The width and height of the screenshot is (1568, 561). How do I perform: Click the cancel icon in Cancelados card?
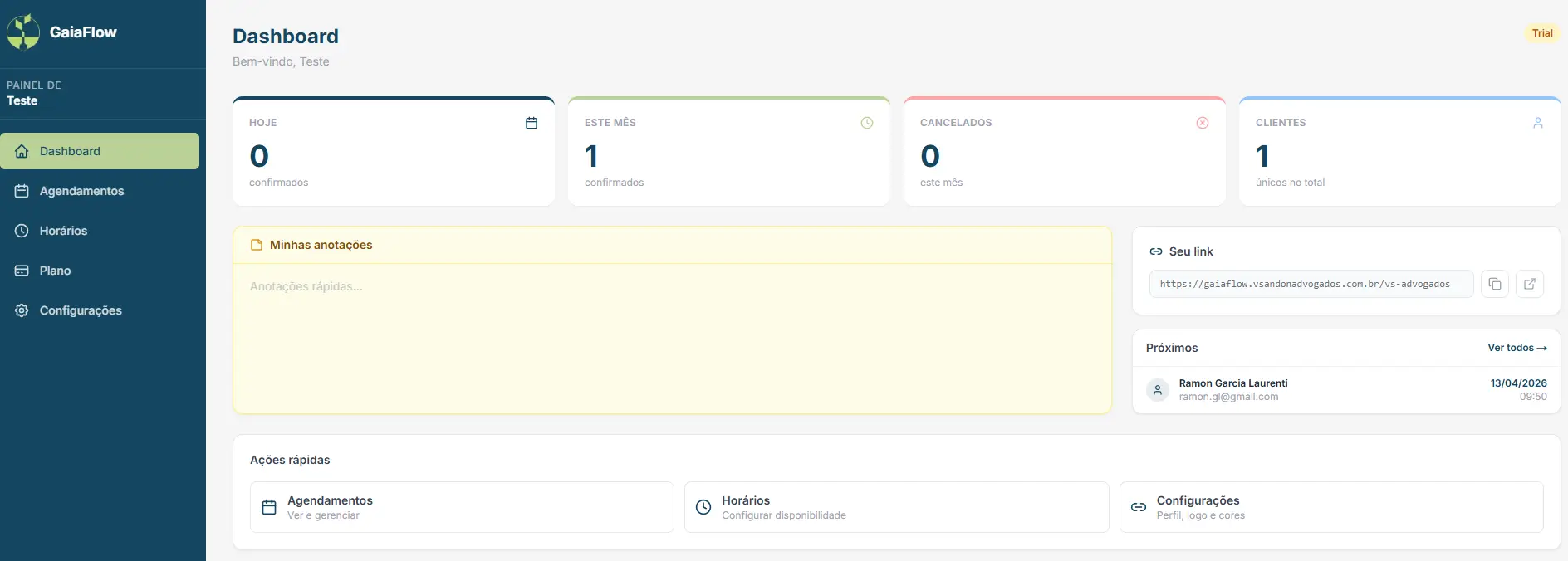pyautogui.click(x=1203, y=123)
